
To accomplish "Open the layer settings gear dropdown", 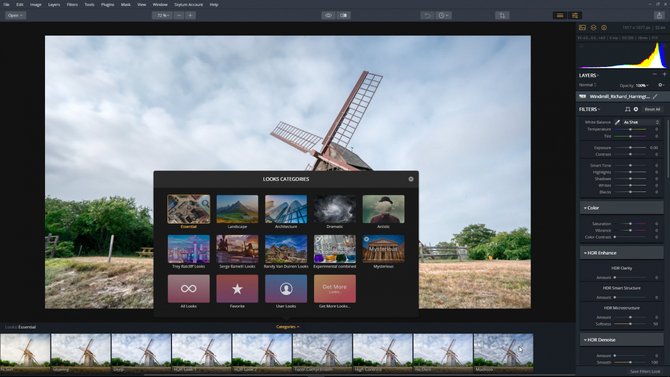I will point(661,85).
